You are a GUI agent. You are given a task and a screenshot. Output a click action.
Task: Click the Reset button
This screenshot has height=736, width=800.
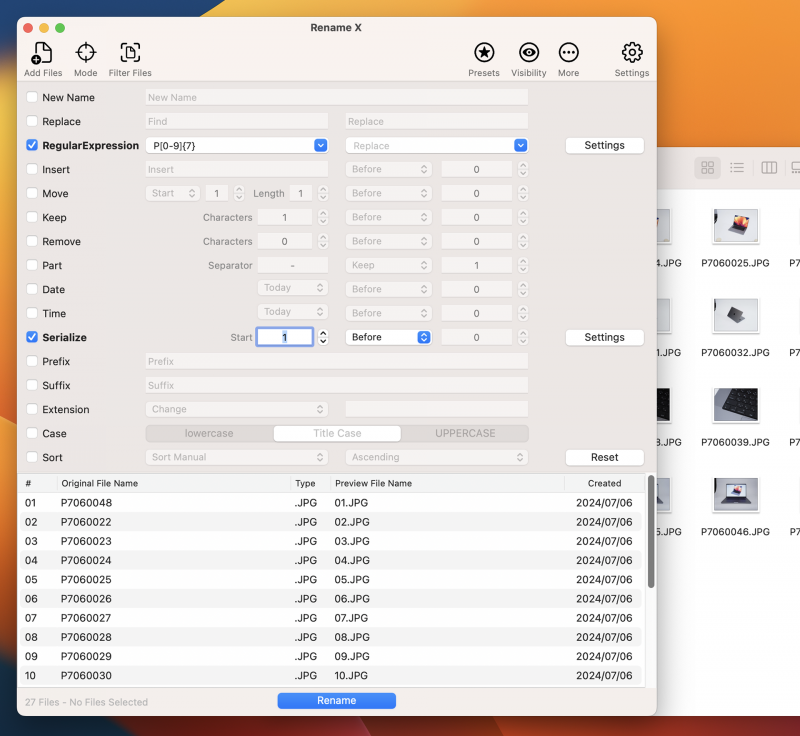click(x=604, y=457)
